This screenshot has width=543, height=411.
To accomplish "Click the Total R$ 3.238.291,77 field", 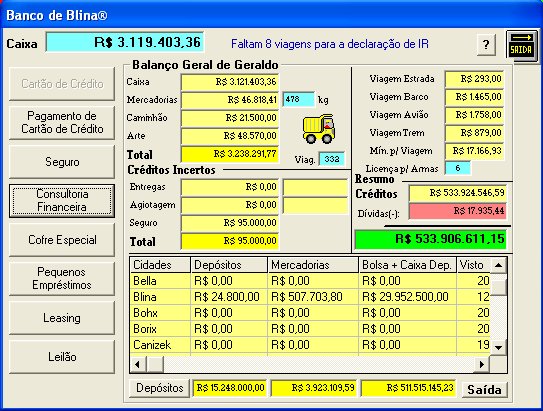I will click(x=230, y=154).
